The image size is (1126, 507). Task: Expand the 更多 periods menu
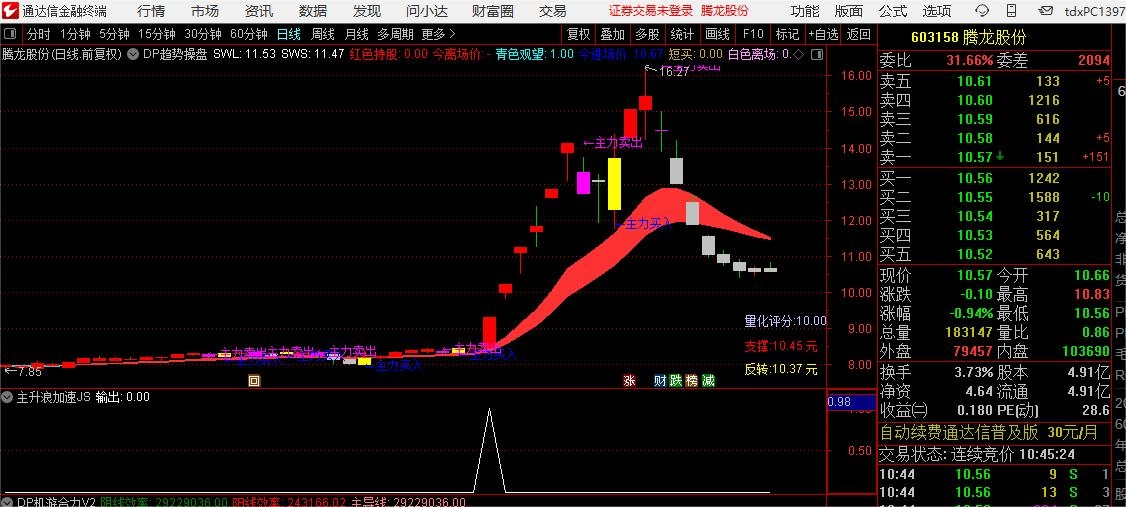tap(439, 34)
